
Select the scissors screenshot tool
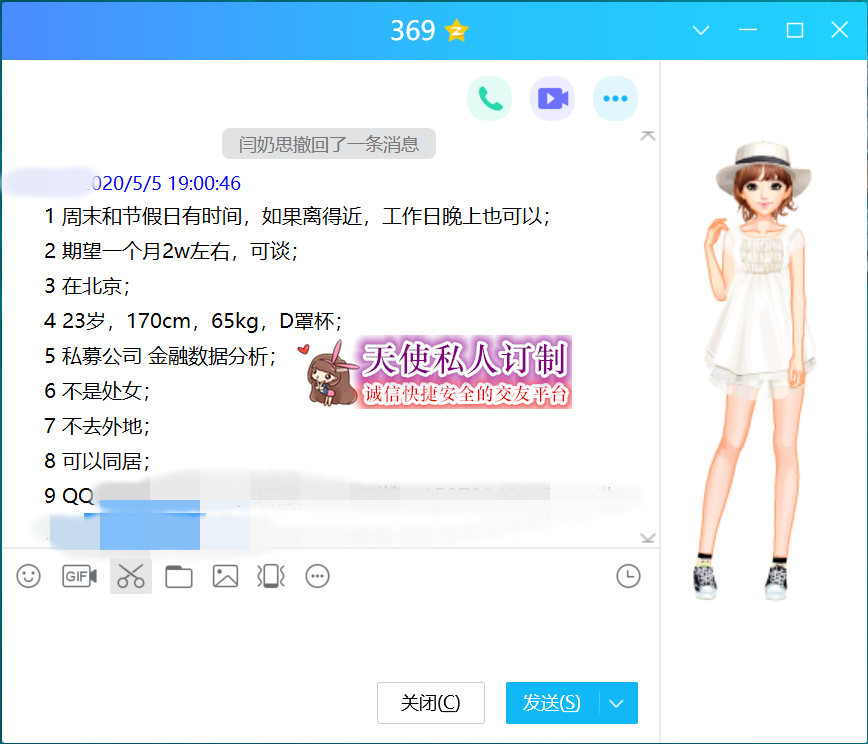[131, 576]
